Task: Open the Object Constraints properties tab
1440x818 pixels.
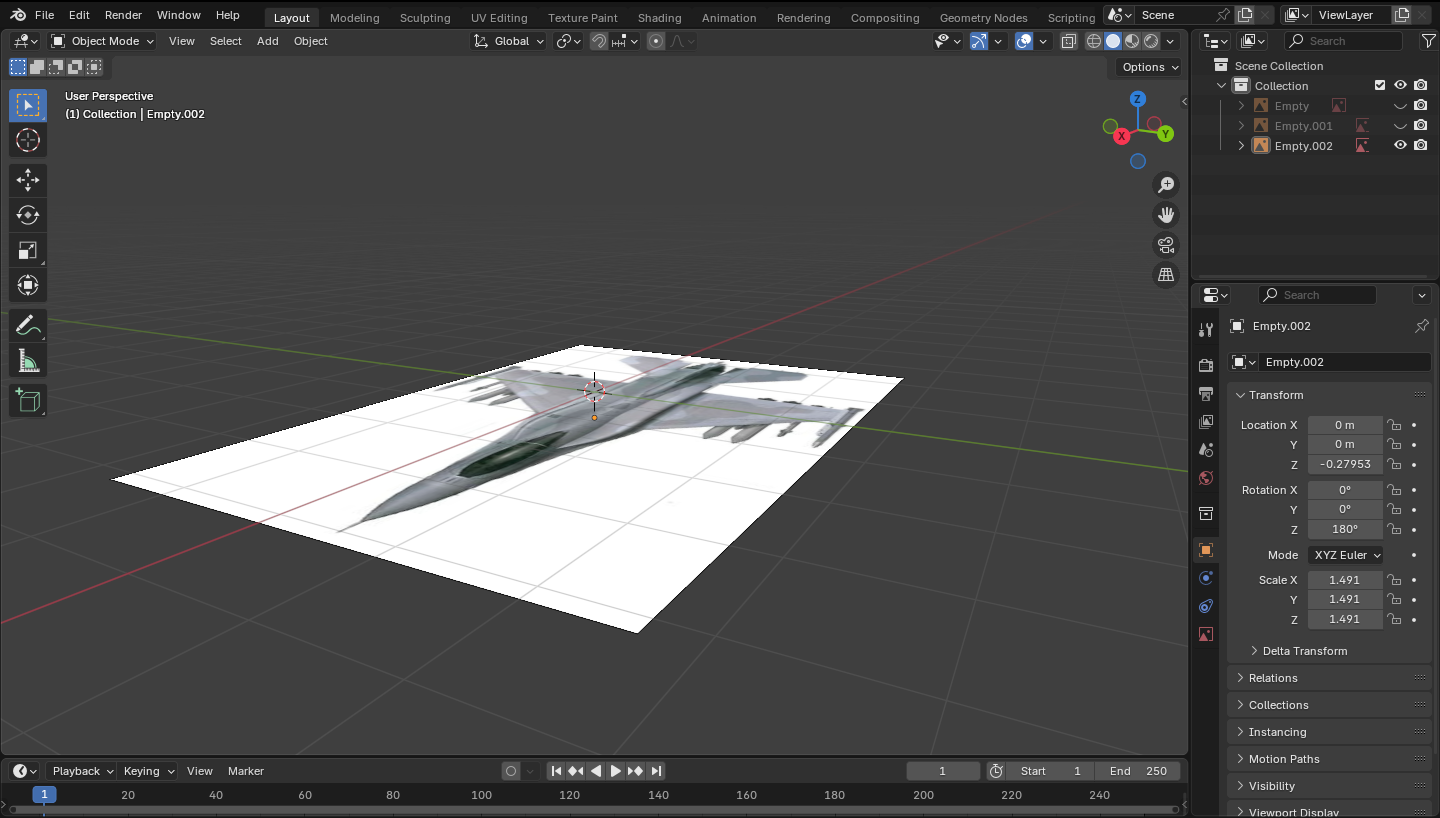Action: point(1206,606)
